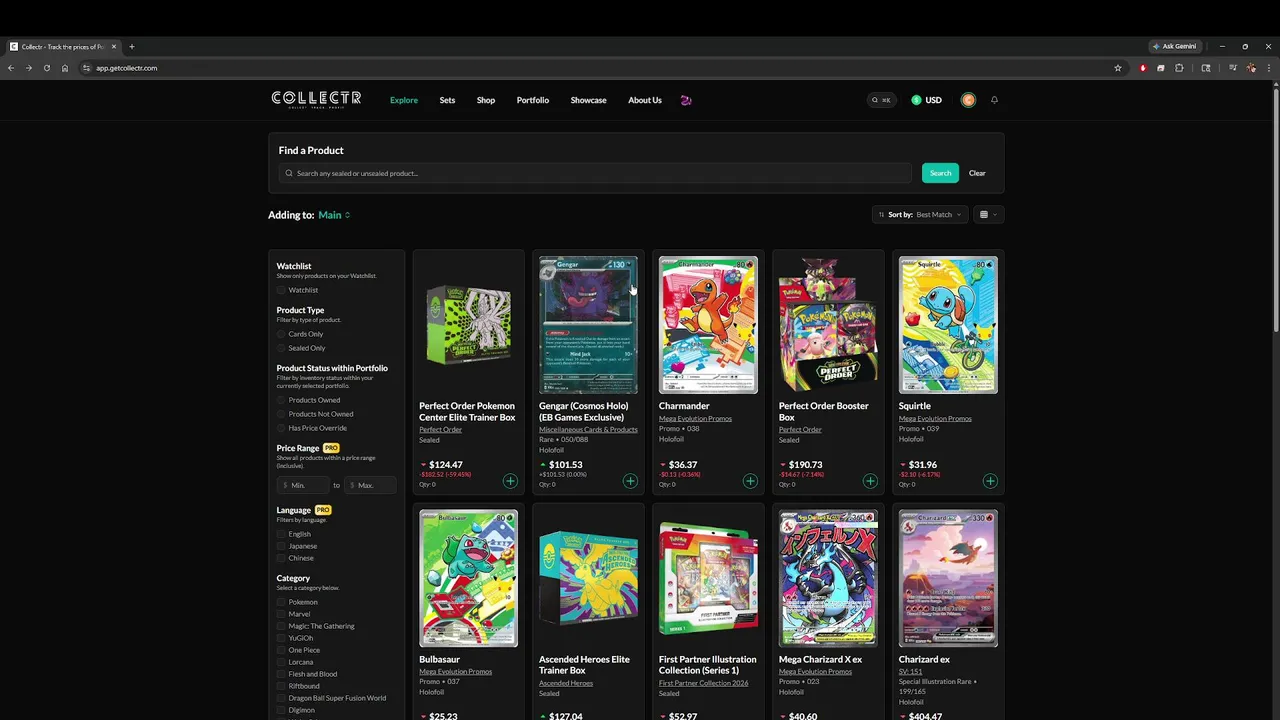1280x720 pixels.
Task: Add Perfect Order Pokemon Center Elite Trainer Box
Action: coord(510,481)
